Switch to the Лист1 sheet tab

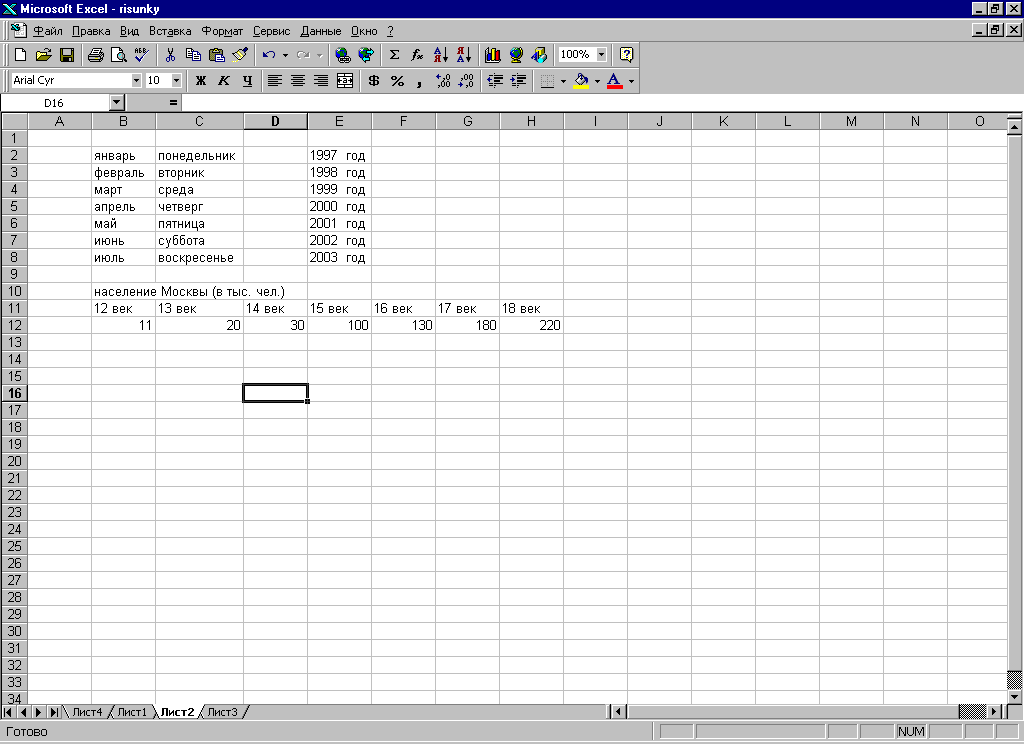click(133, 712)
